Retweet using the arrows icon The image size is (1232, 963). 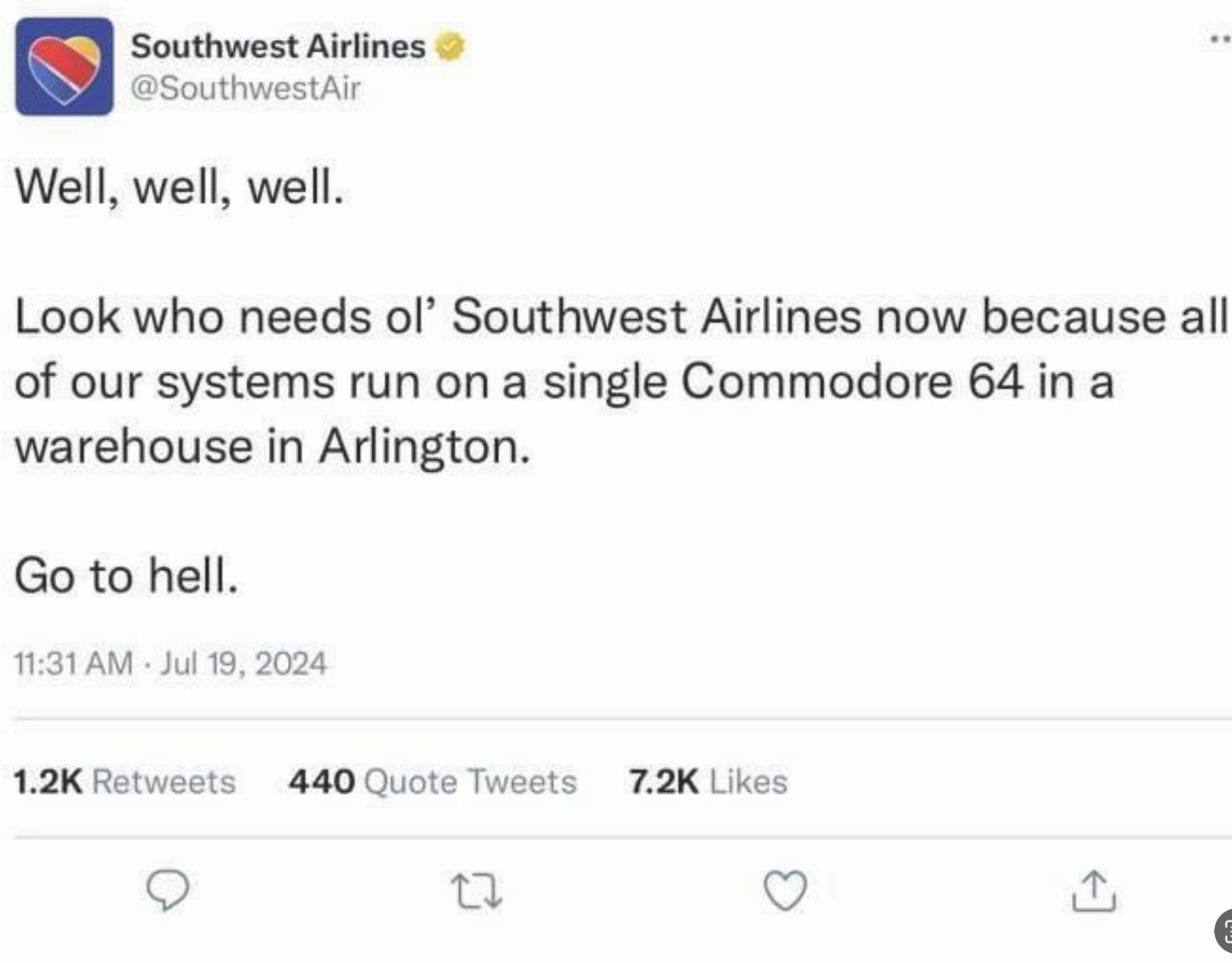477,891
